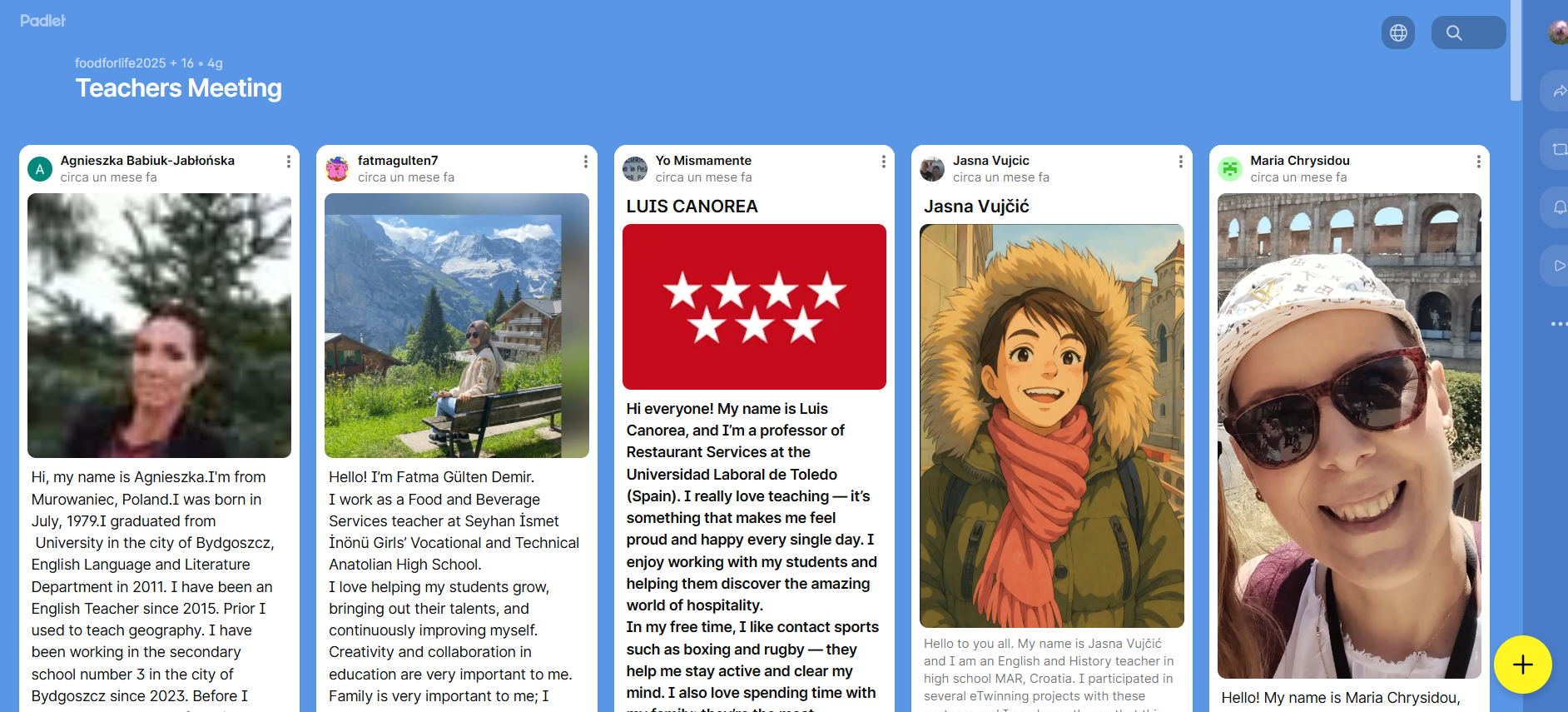This screenshot has width=1568, height=712.
Task: Open the mountain bench photo thumbnail
Action: [x=457, y=326]
